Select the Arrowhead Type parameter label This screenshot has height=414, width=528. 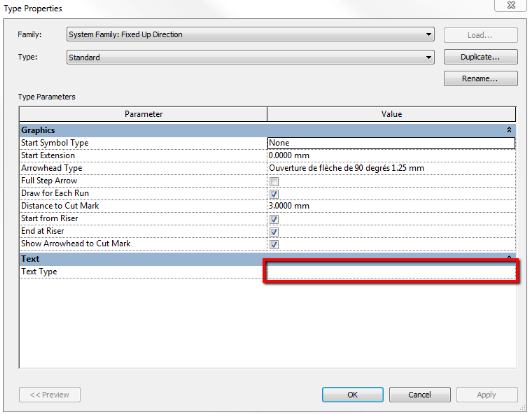(x=52, y=168)
